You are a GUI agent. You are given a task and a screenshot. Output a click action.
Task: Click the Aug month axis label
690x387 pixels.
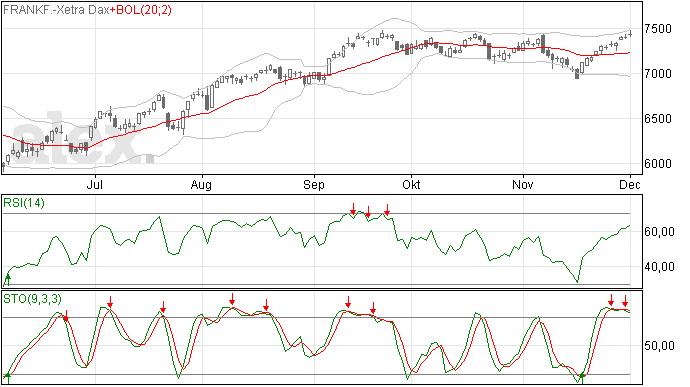[x=201, y=184]
